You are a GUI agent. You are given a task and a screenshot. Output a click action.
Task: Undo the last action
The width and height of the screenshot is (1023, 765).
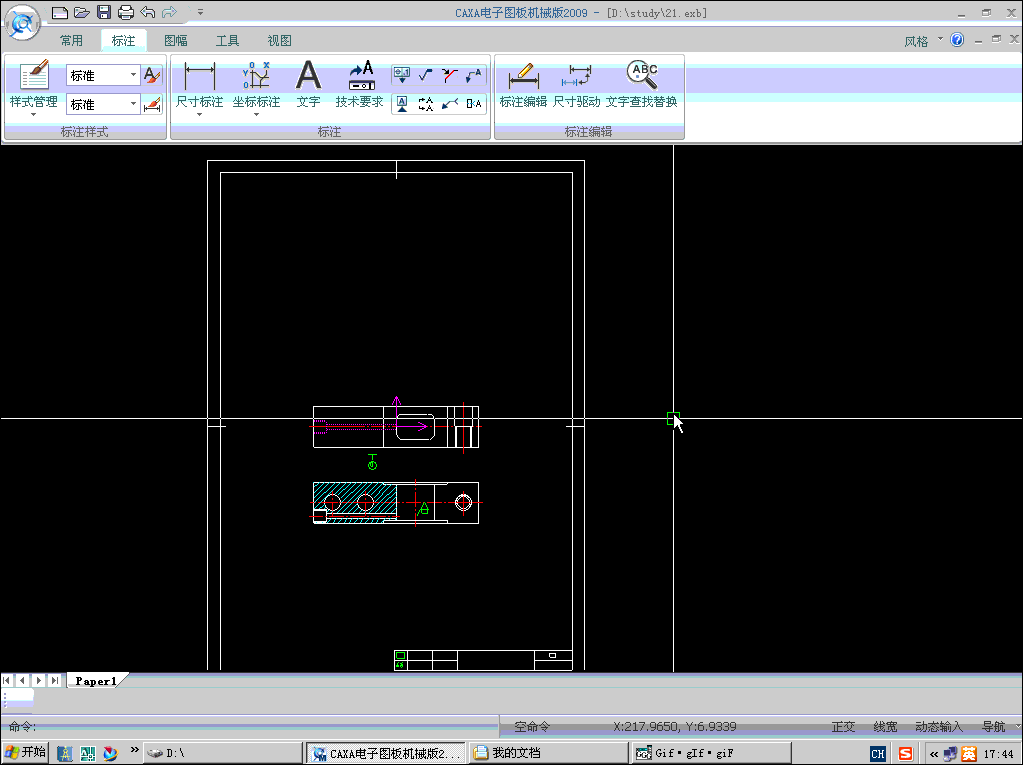click(x=147, y=12)
